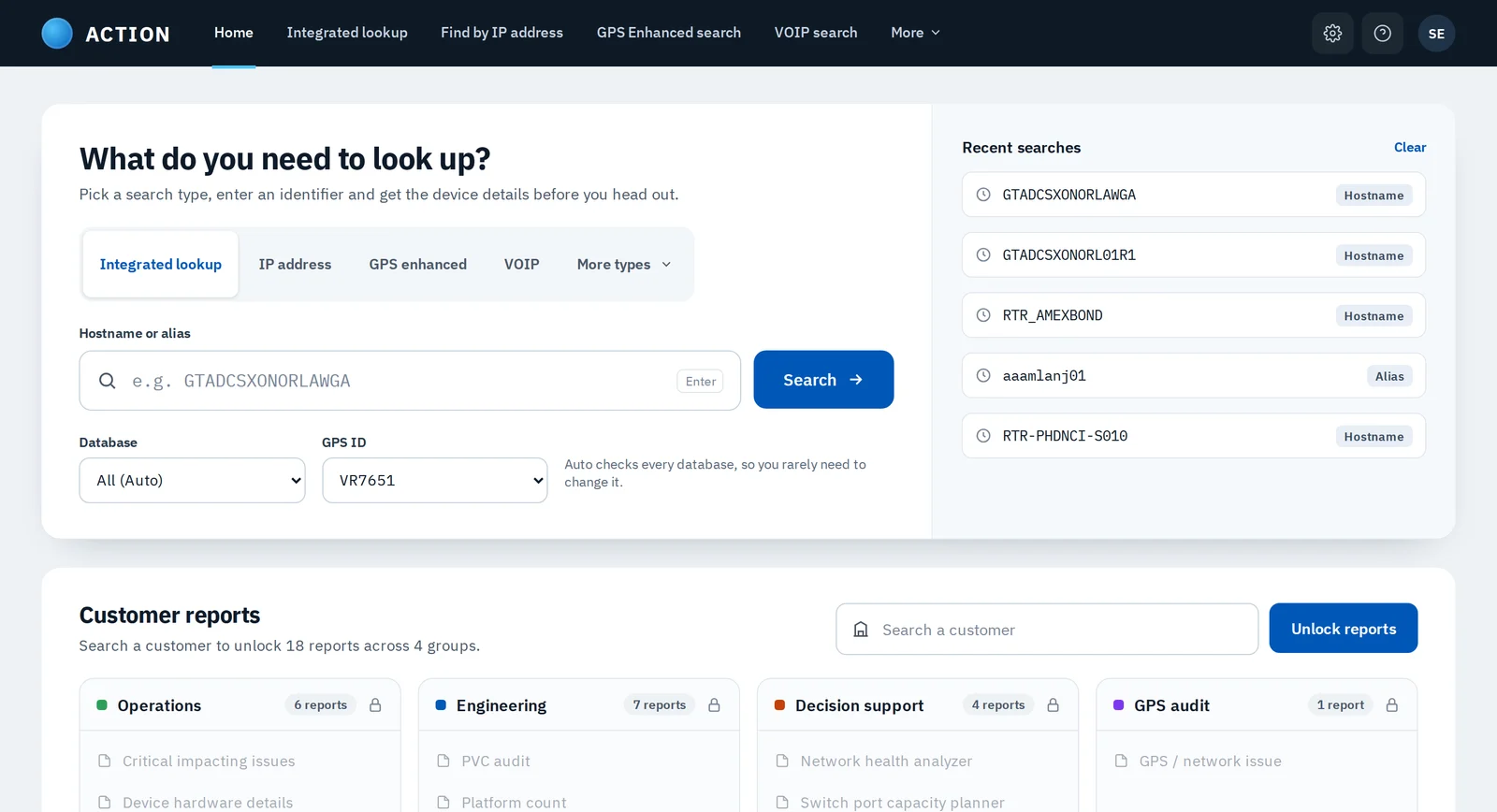The width and height of the screenshot is (1497, 812).
Task: Expand the More menu in top navigation
Action: click(915, 33)
